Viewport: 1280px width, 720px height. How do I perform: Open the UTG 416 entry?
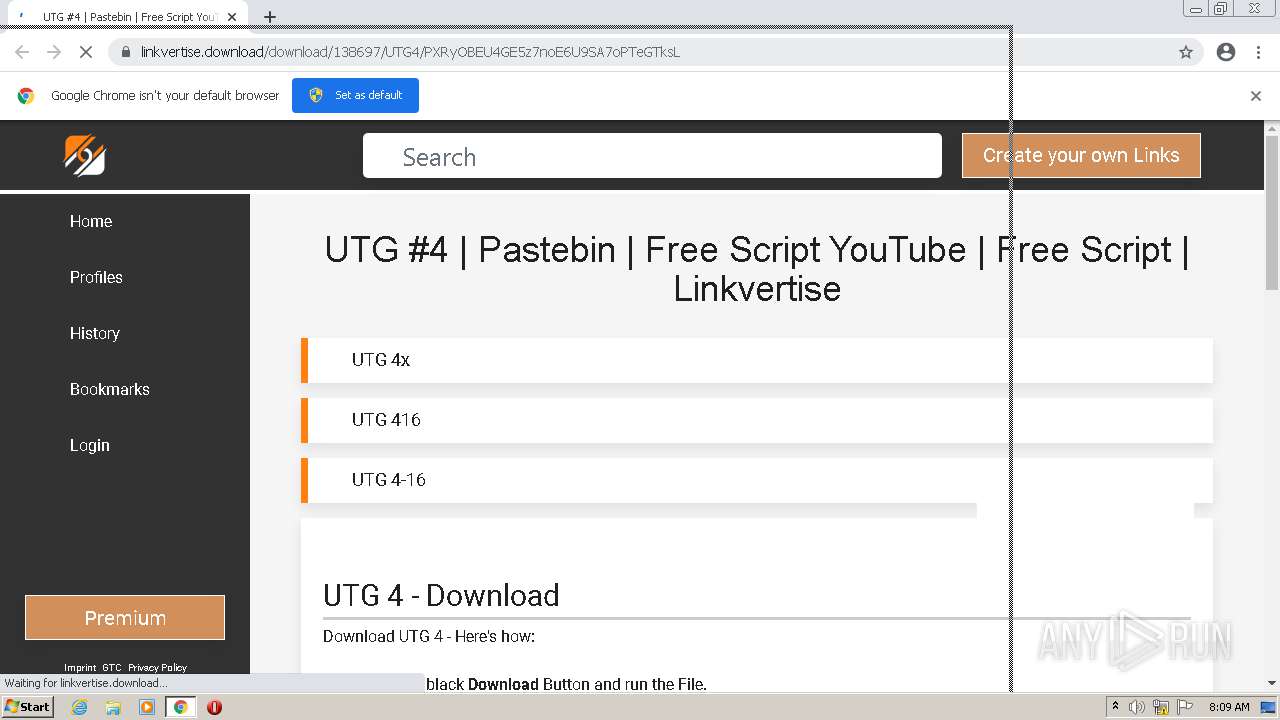(x=757, y=420)
